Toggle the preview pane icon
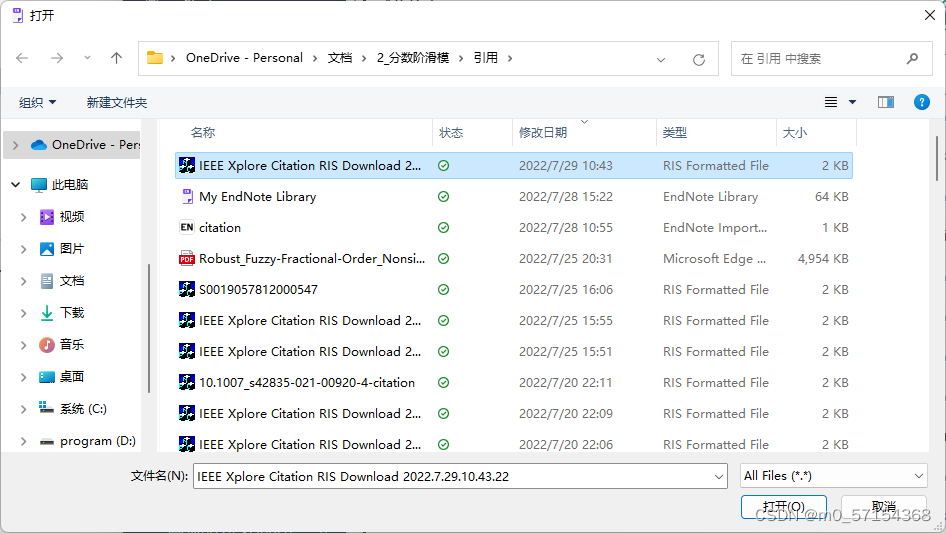 pyautogui.click(x=885, y=102)
